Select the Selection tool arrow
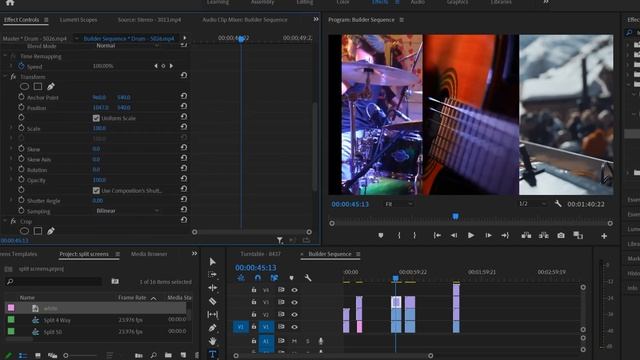 pos(212,262)
